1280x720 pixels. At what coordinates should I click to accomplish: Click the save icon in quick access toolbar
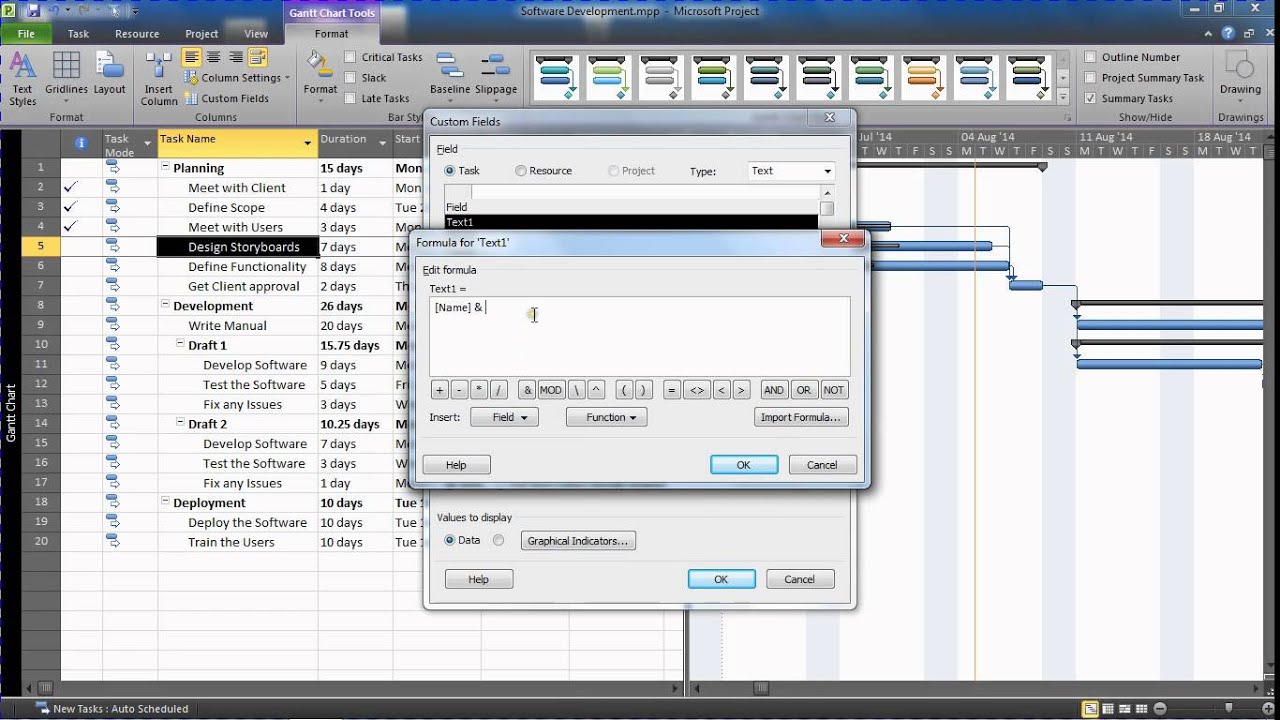33,11
